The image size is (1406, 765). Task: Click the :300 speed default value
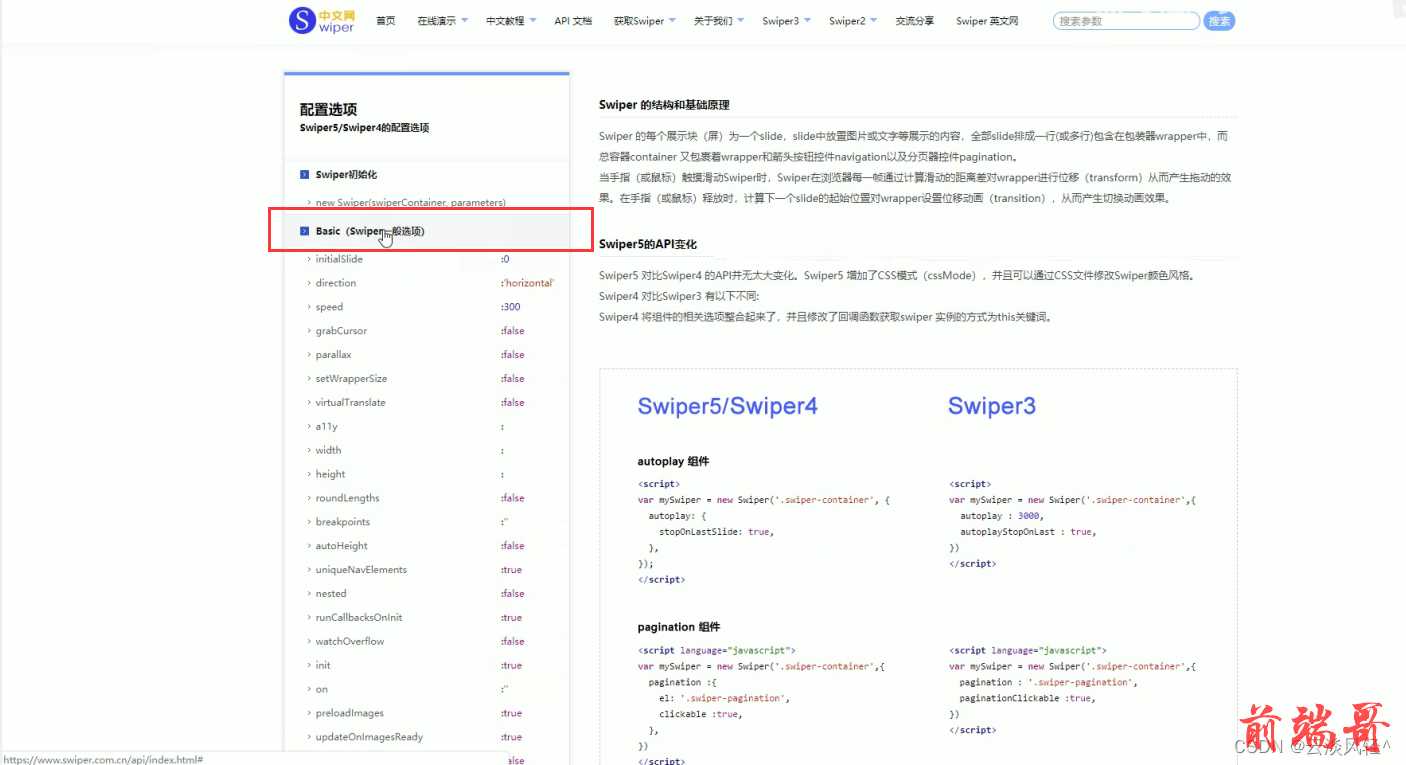(510, 307)
